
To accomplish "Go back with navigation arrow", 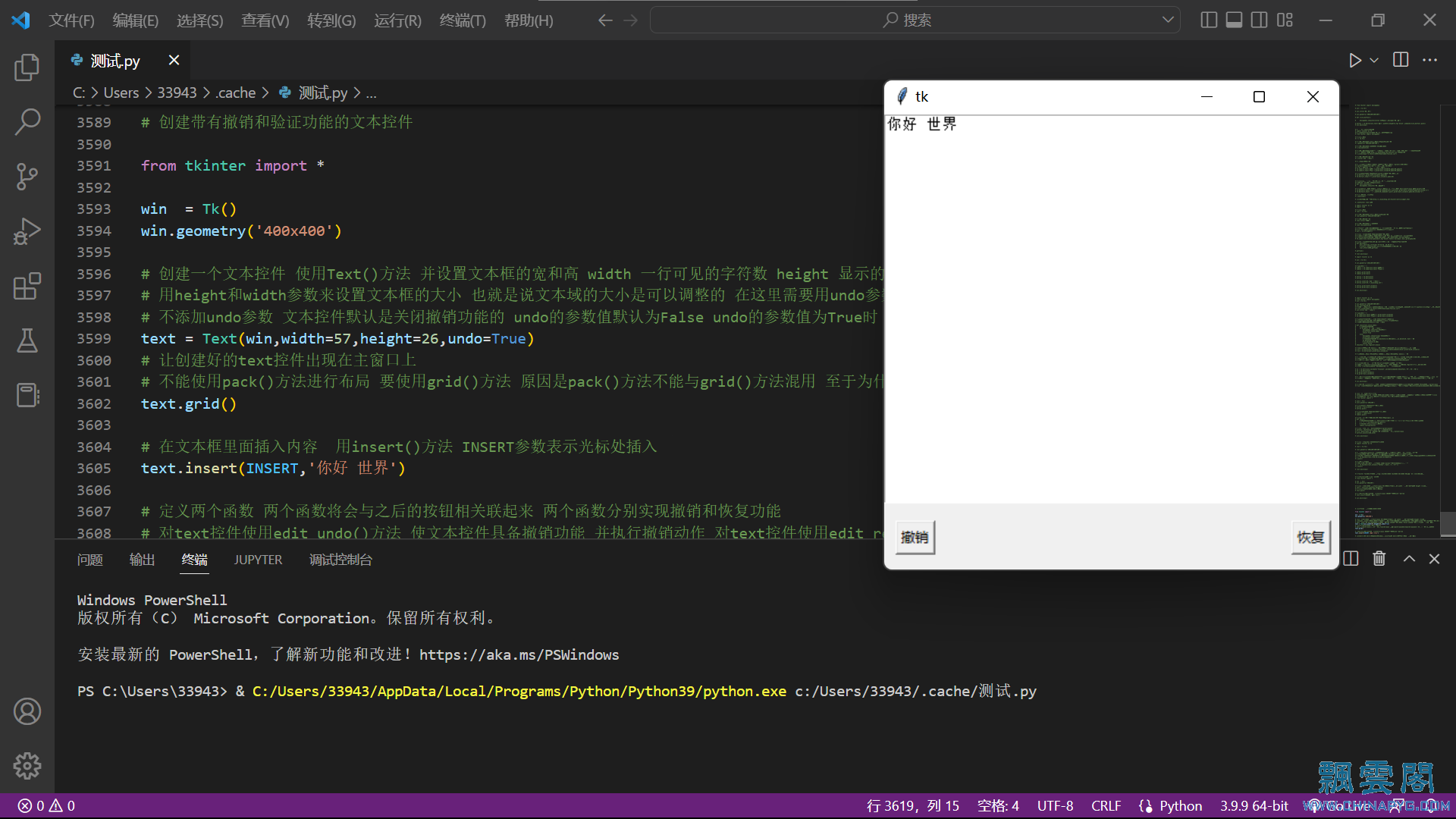I will coord(605,20).
